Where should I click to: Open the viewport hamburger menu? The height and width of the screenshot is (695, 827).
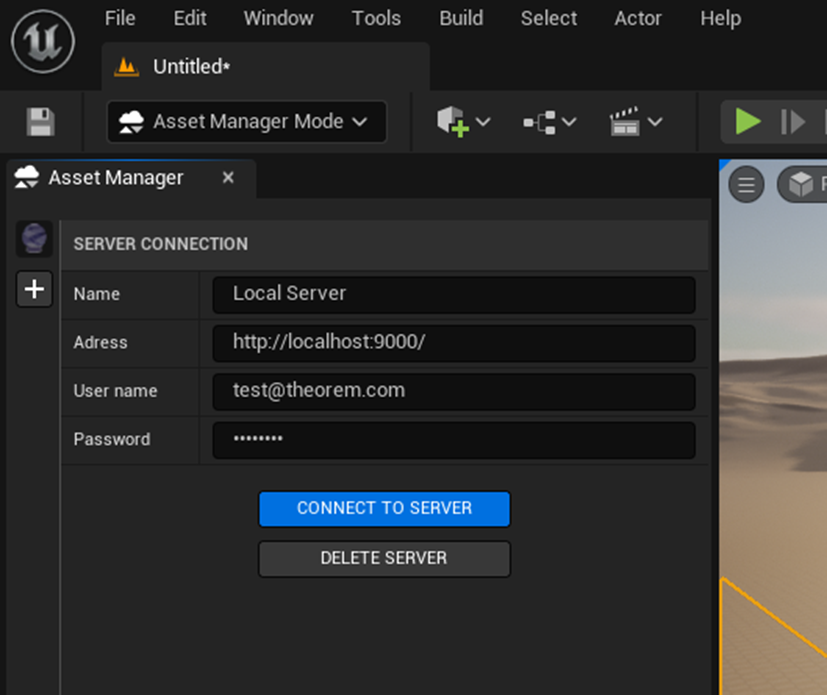point(746,184)
